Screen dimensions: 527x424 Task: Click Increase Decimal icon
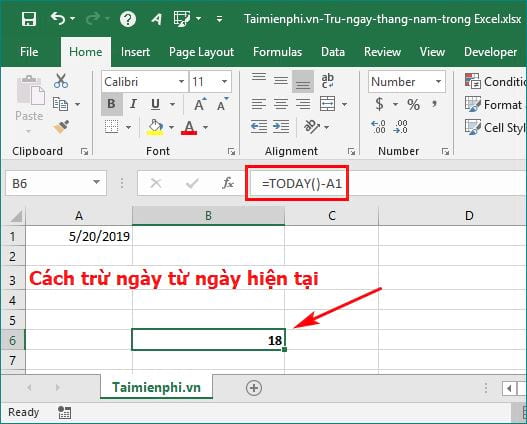coord(378,127)
